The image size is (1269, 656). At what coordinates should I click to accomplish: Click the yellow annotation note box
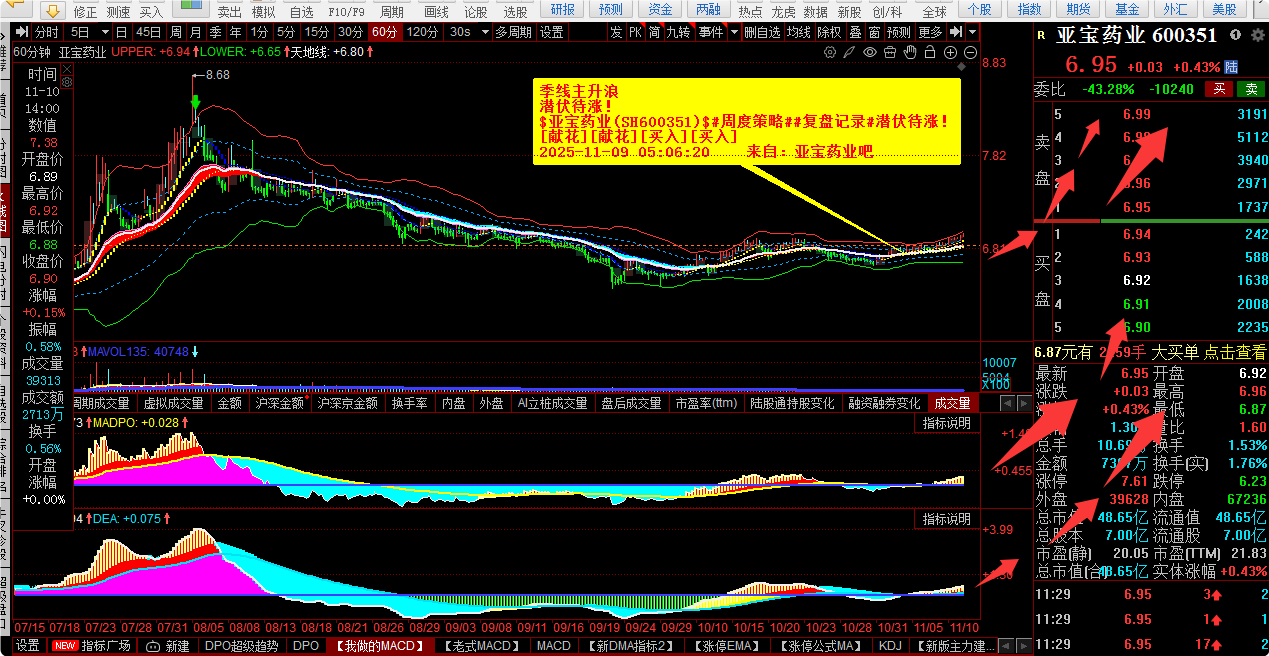746,122
